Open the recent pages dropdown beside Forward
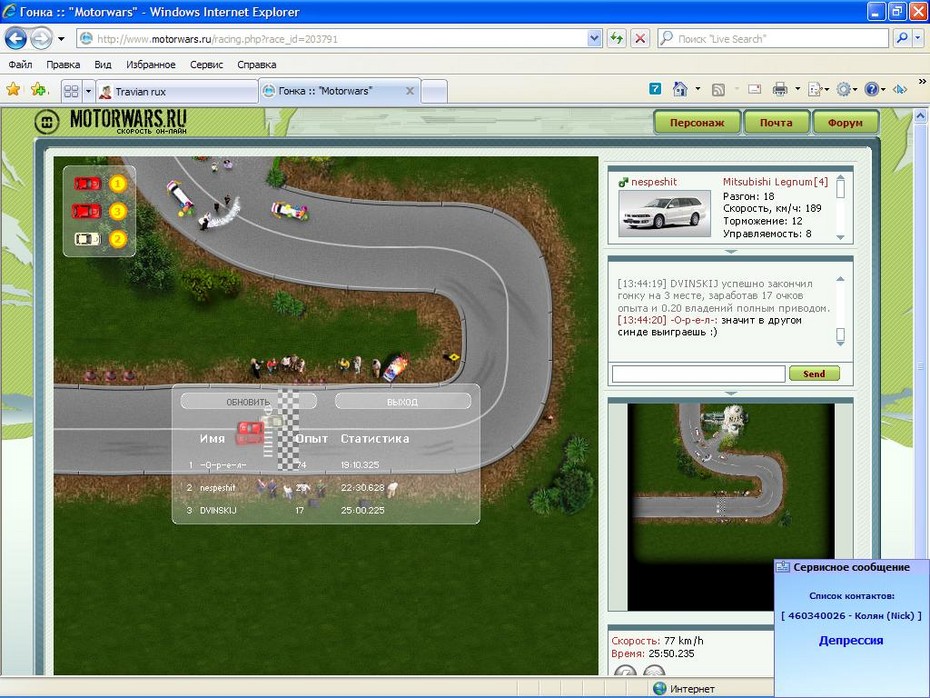930x698 pixels. (x=61, y=39)
